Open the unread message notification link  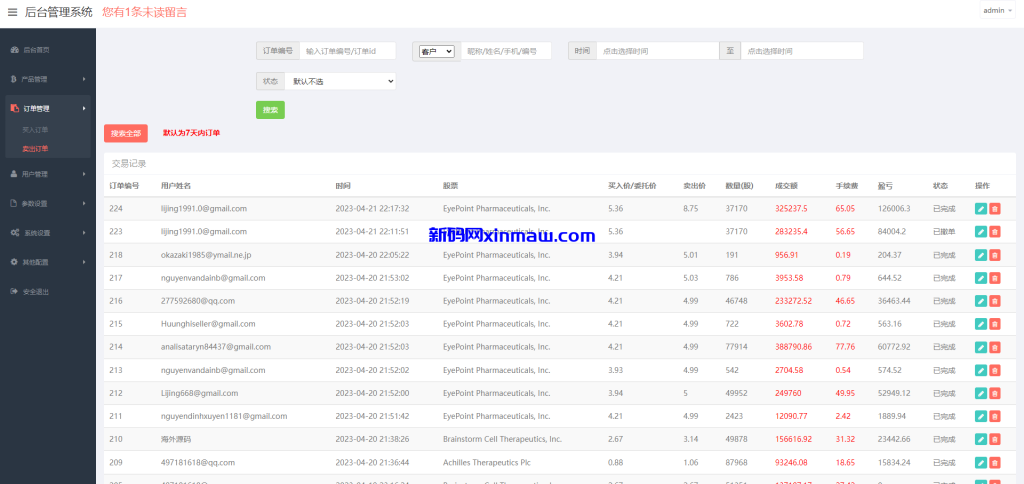tap(144, 12)
